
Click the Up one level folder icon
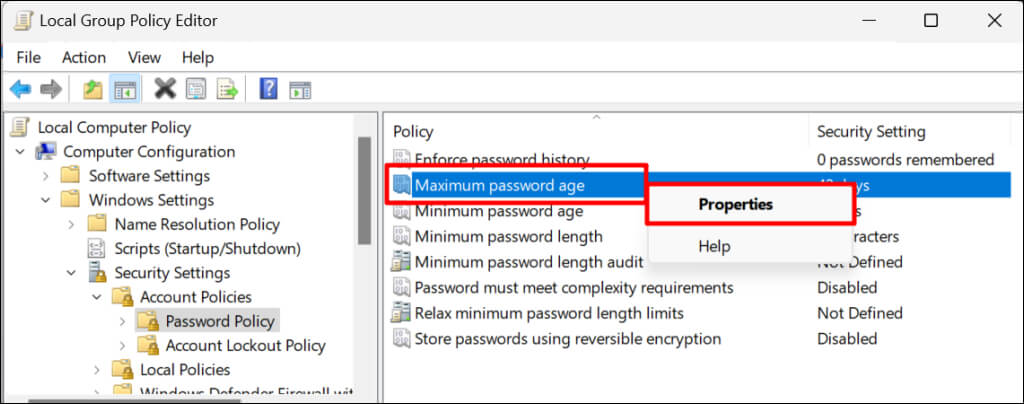[x=93, y=90]
